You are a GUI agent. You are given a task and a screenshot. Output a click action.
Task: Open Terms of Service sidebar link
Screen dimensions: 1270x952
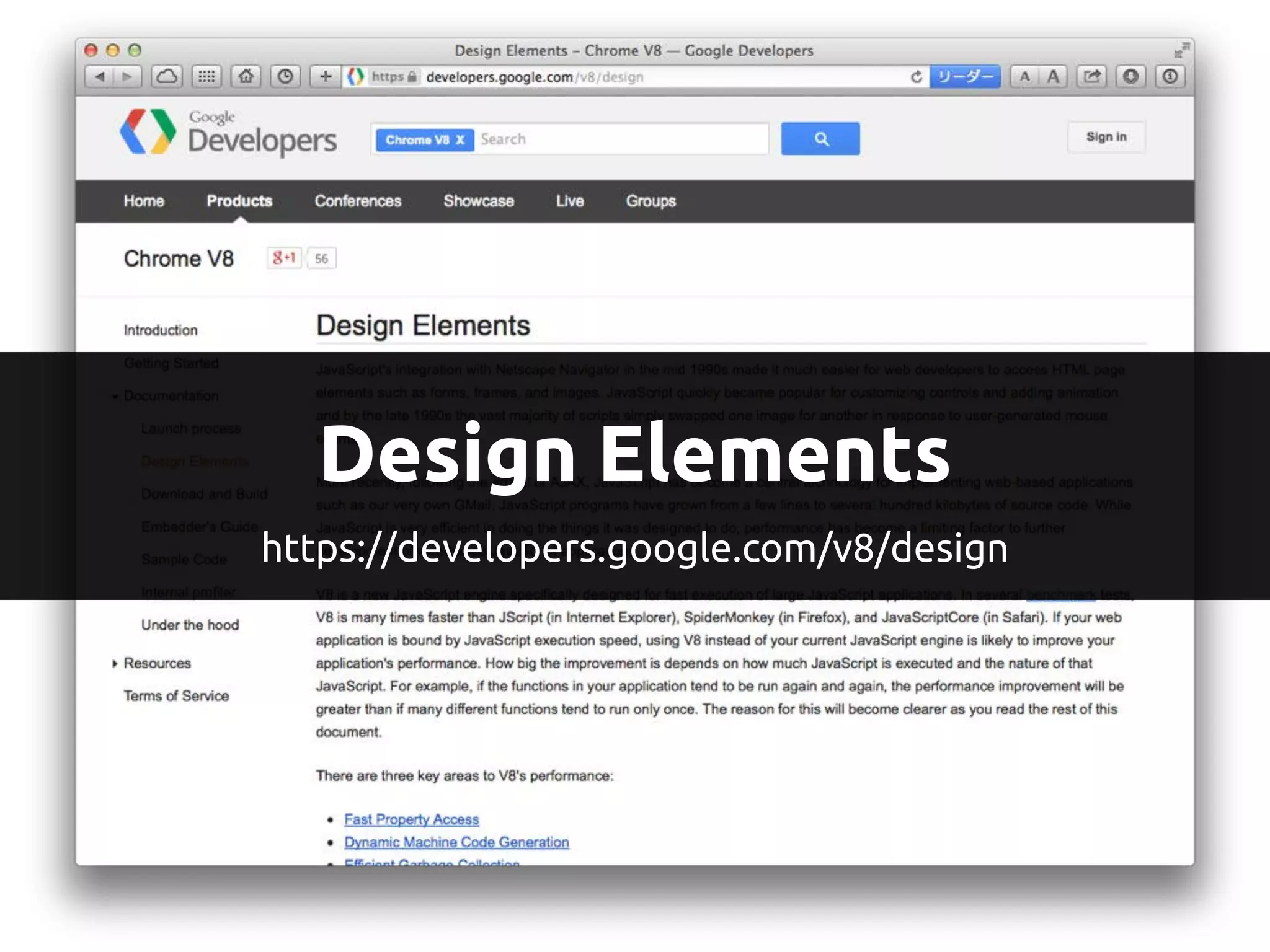point(176,696)
